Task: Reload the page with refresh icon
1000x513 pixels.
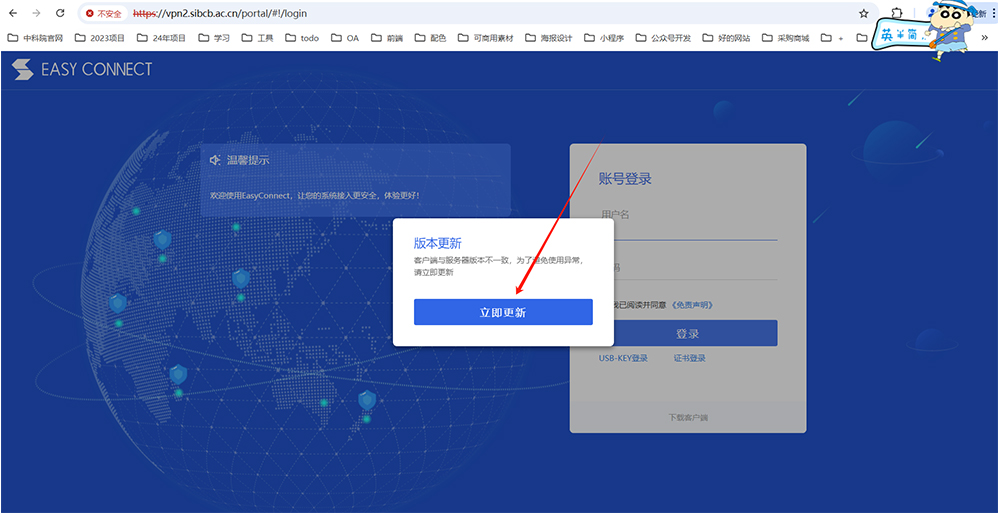Action: coord(60,14)
